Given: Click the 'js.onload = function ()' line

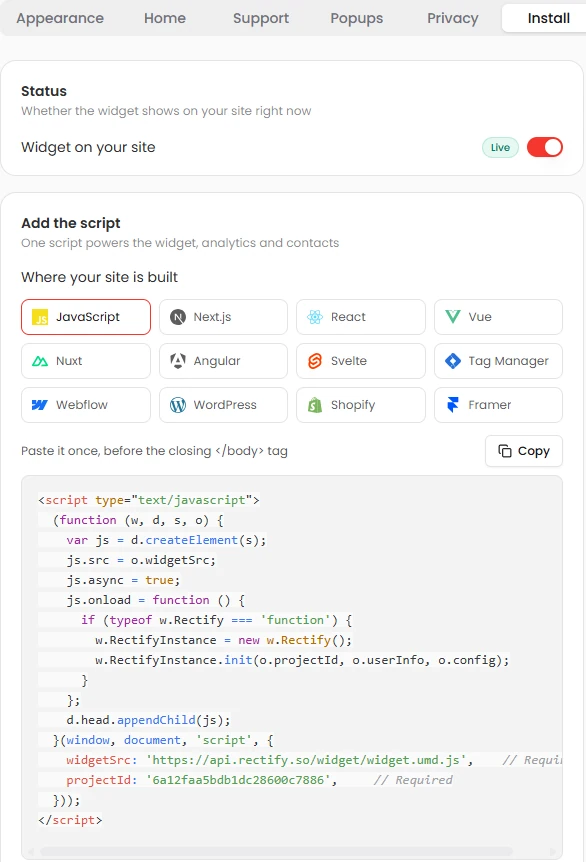Looking at the screenshot, I should point(156,600).
